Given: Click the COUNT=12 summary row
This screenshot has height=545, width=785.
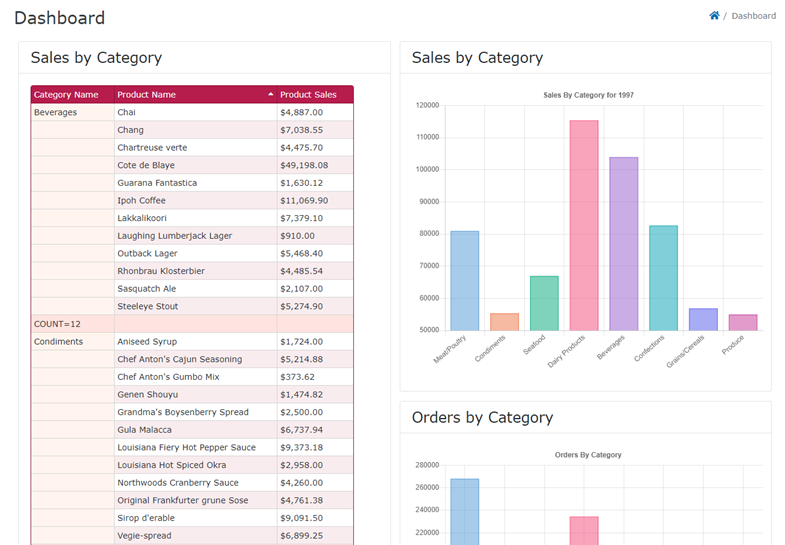Looking at the screenshot, I should (x=57, y=324).
